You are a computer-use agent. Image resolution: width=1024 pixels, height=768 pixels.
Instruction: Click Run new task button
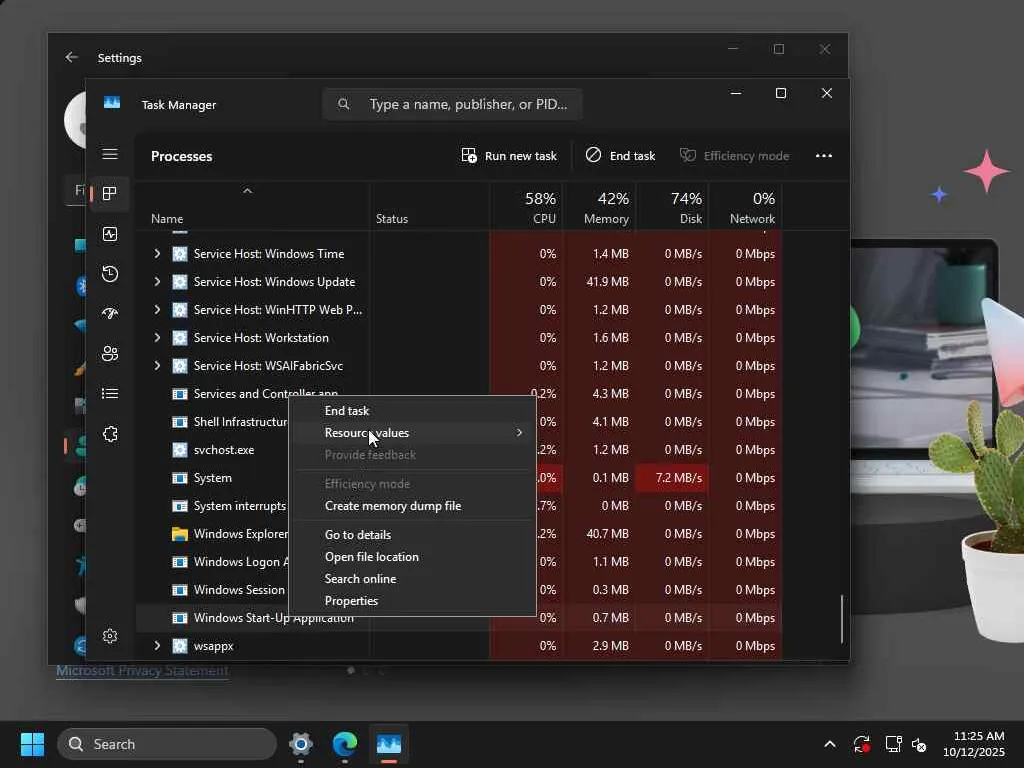(509, 155)
